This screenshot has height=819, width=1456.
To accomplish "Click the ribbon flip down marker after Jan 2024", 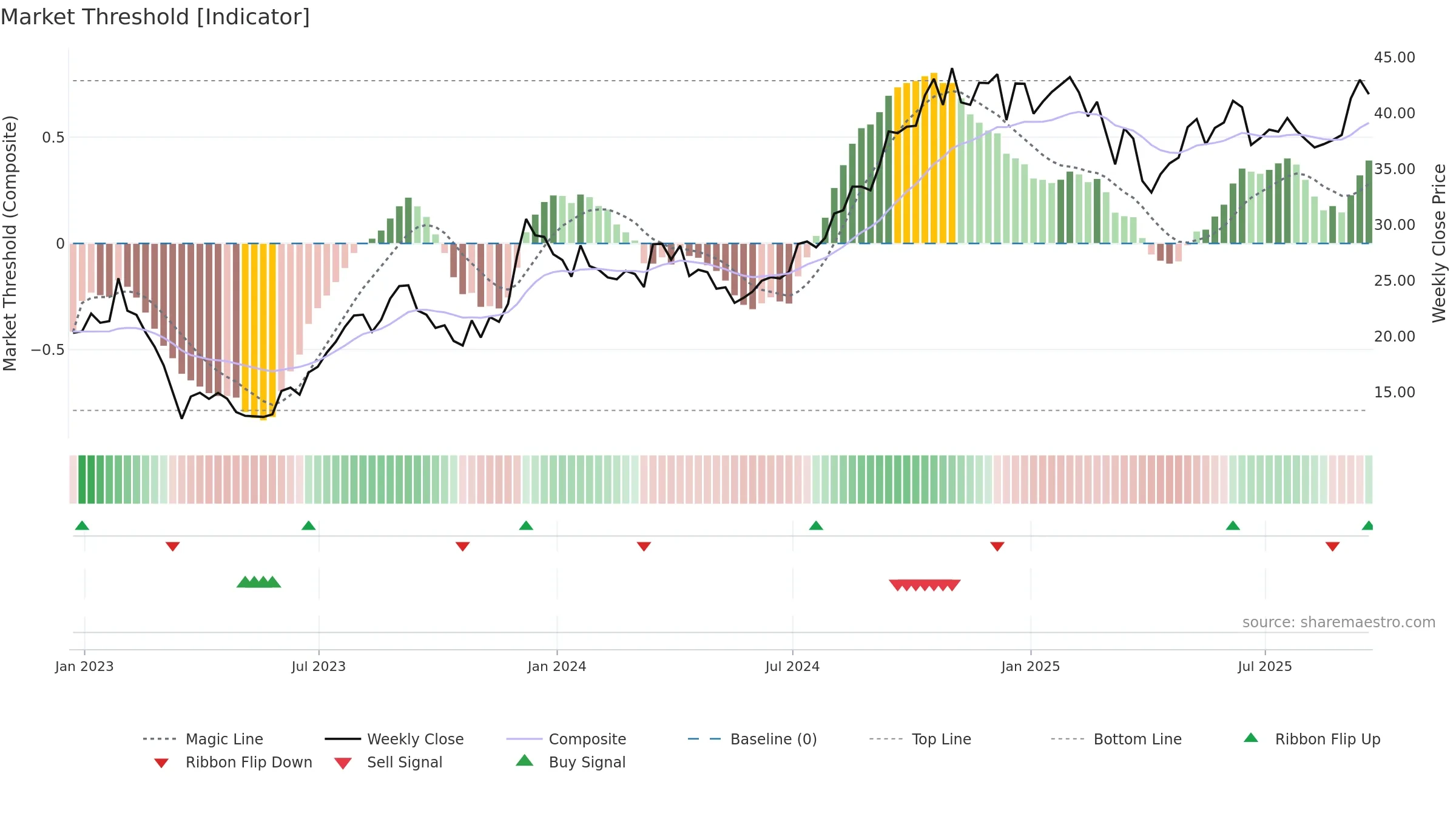I will pos(644,547).
